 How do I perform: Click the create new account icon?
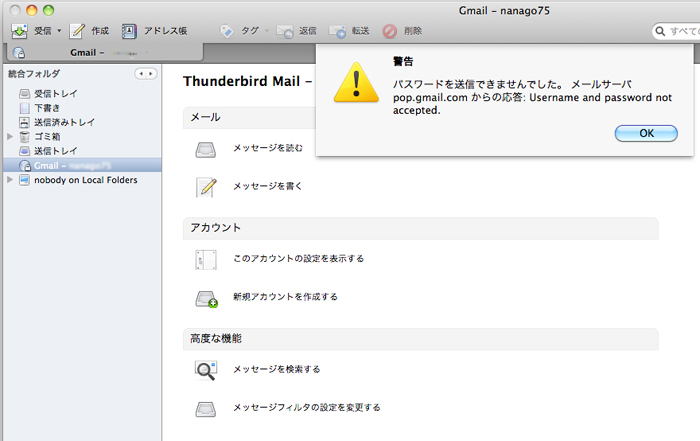(x=206, y=299)
